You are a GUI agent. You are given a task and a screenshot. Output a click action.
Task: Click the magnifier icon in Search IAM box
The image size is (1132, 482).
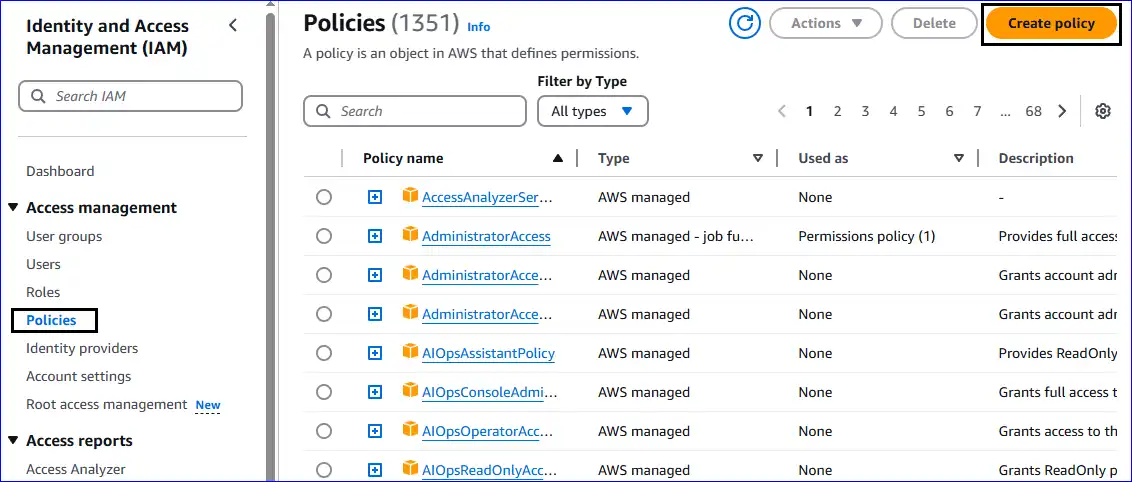pos(37,96)
